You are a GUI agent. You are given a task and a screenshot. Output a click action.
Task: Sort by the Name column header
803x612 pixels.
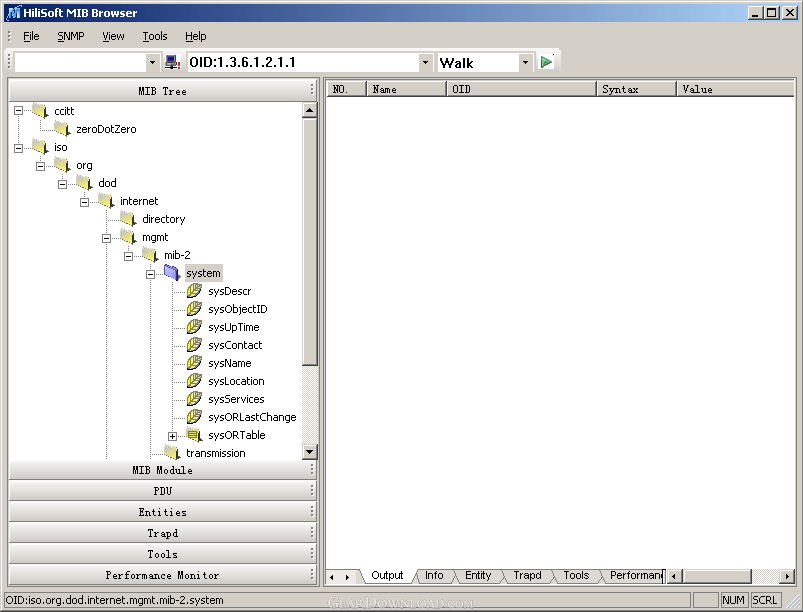click(407, 89)
